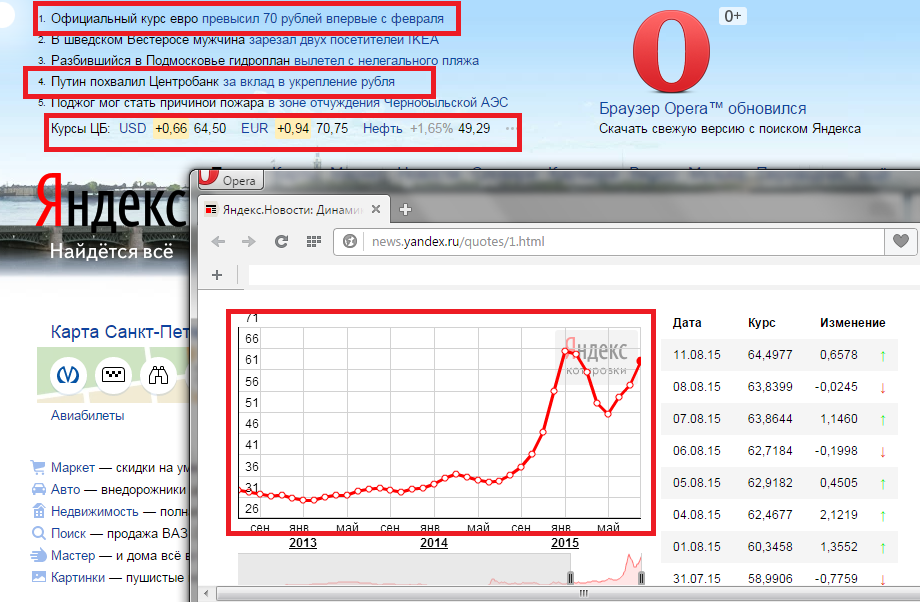Open the Маркет service link
The width and height of the screenshot is (920, 602).
click(x=73, y=468)
